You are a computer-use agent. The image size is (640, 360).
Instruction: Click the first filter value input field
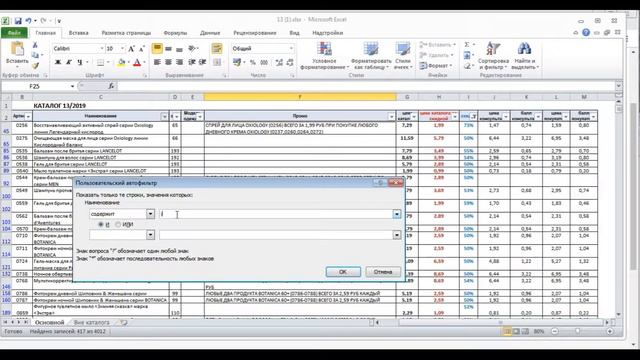click(x=276, y=214)
